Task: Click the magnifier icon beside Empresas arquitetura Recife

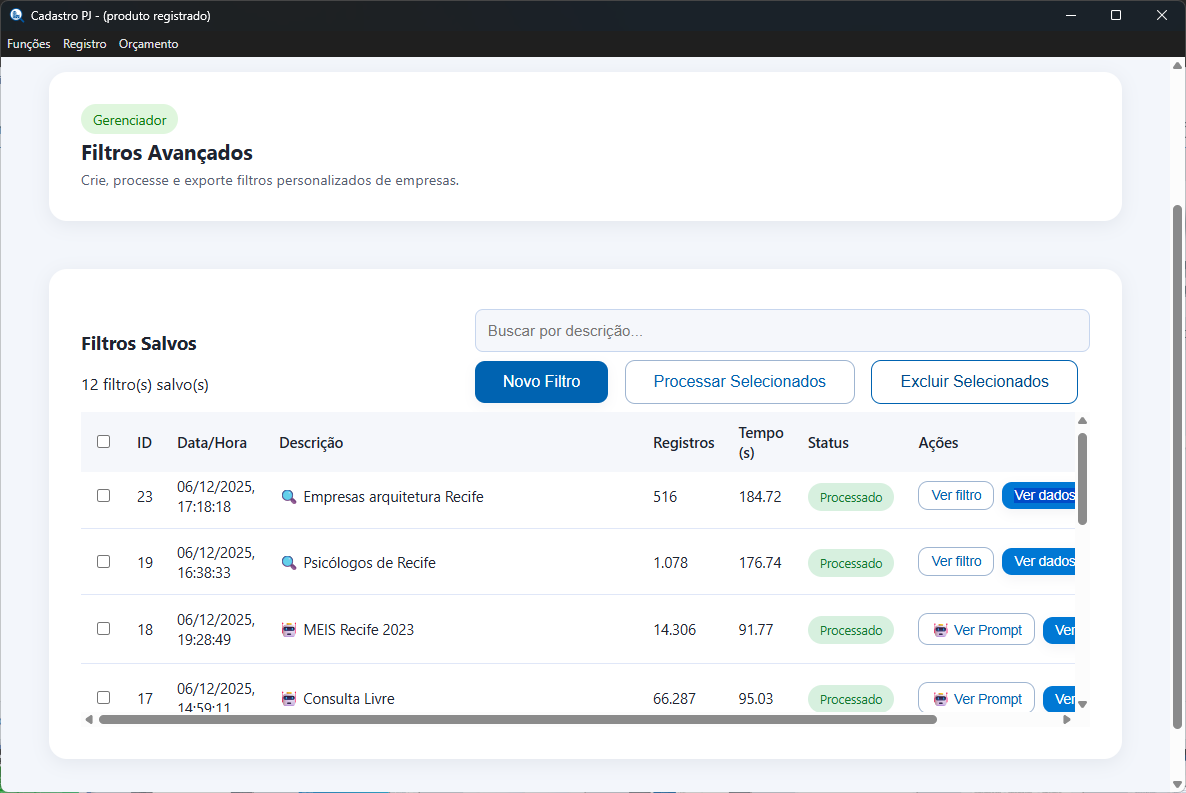Action: [289, 497]
